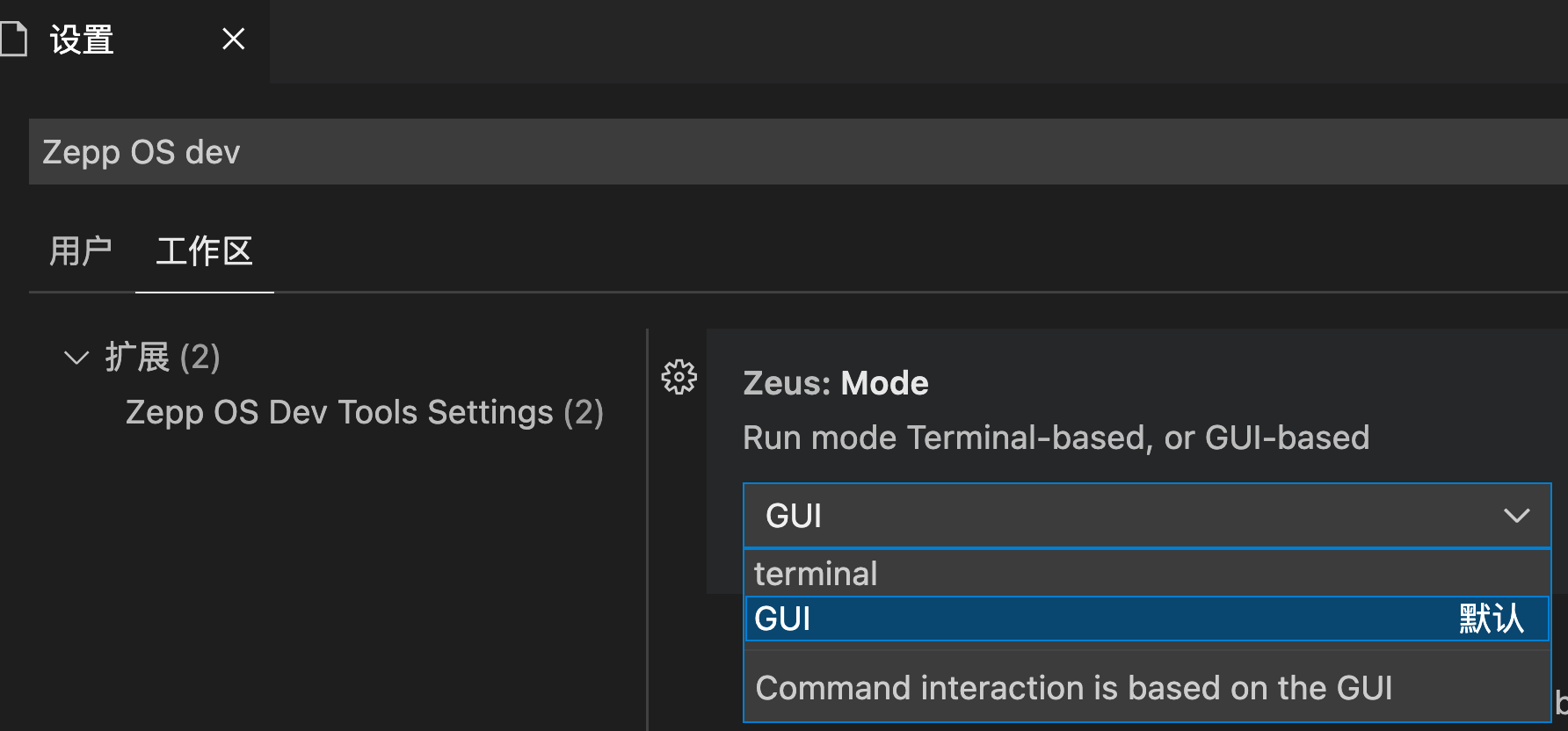Image resolution: width=1568 pixels, height=731 pixels.
Task: Close the 设置 editor tab
Action: point(233,40)
